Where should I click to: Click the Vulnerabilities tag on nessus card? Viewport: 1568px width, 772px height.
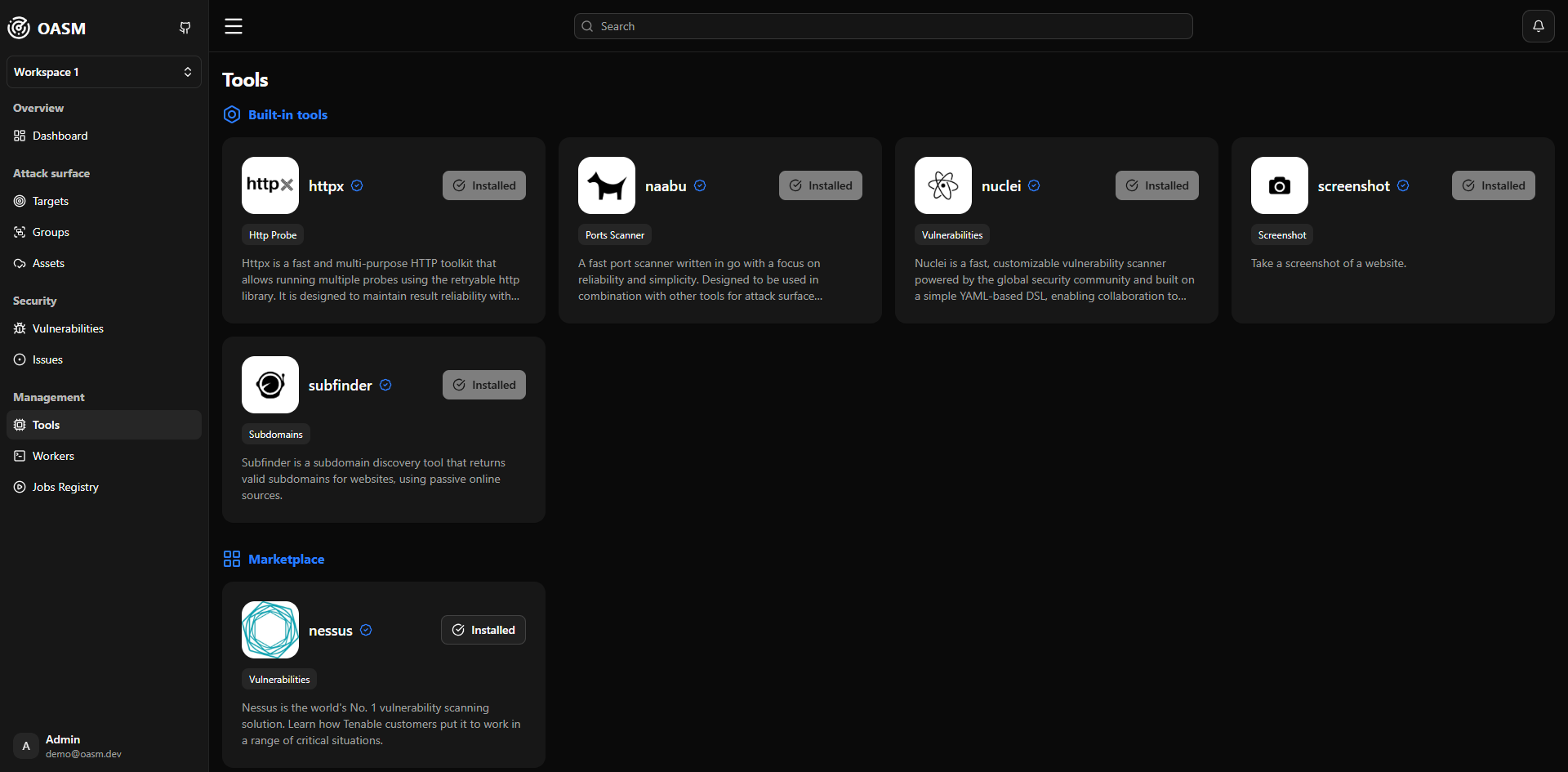[x=279, y=679]
